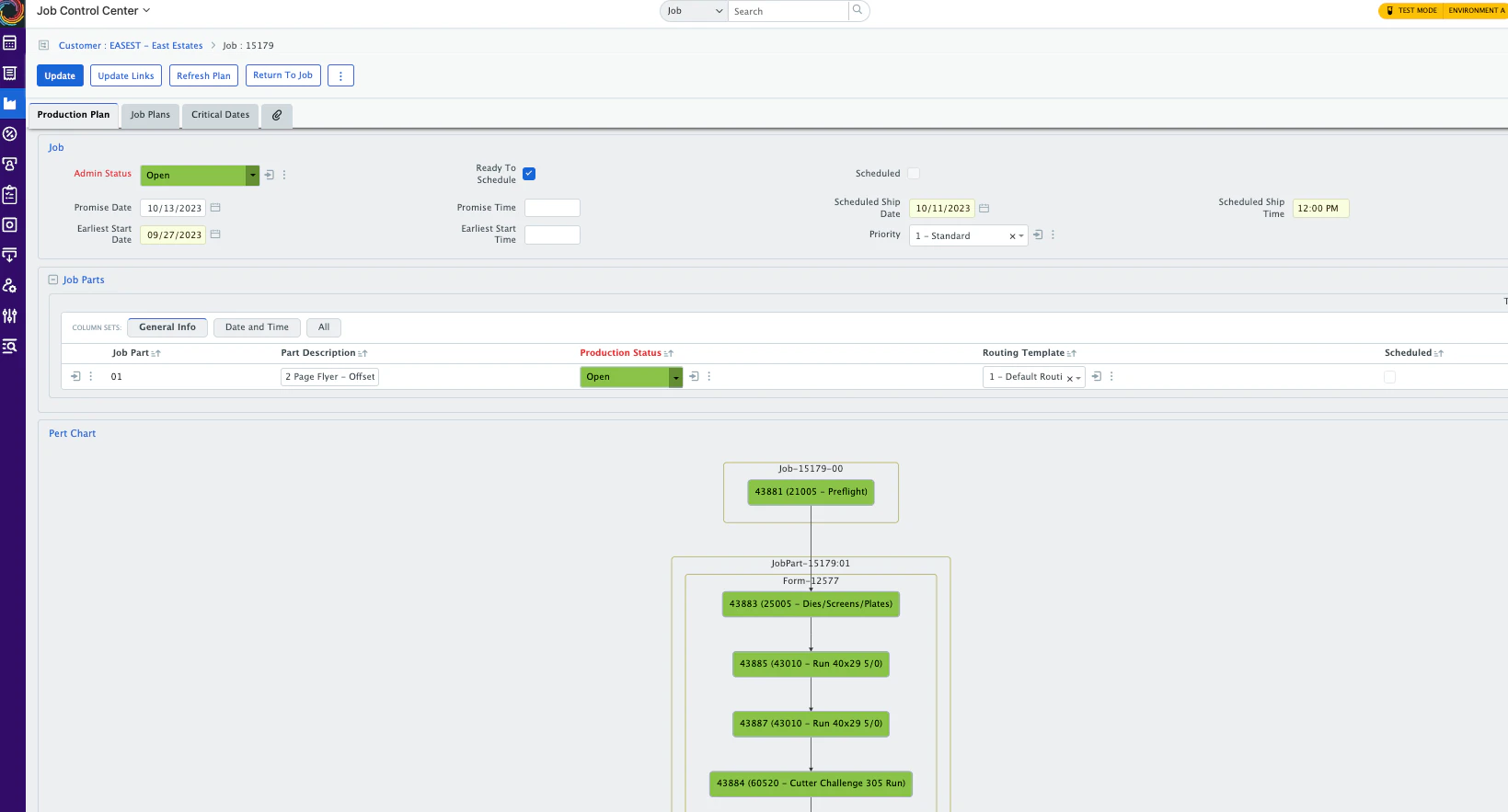This screenshot has width=1508, height=812.
Task: Open the calculator icon in the sidebar
Action: (x=10, y=42)
